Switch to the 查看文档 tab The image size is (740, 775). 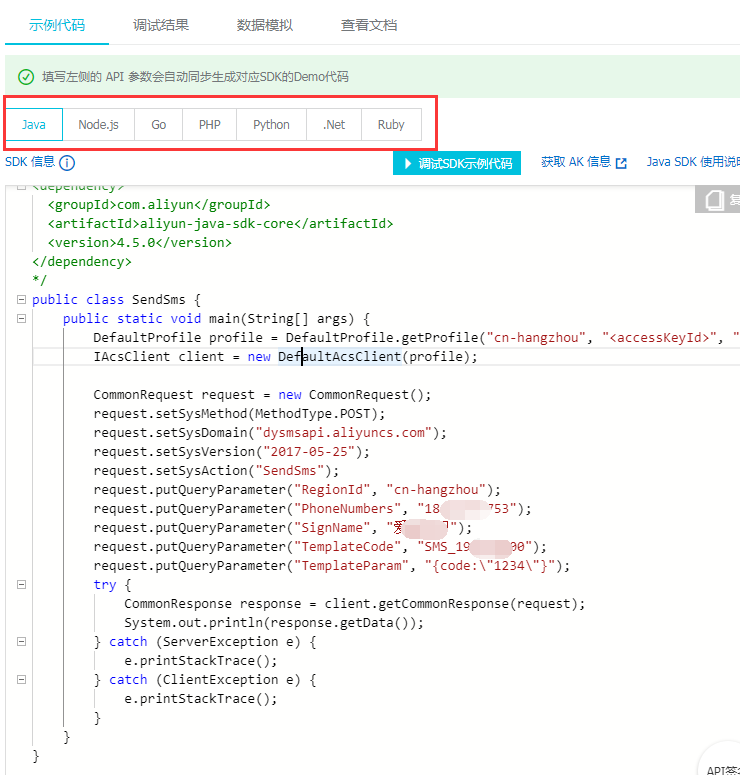click(x=369, y=25)
